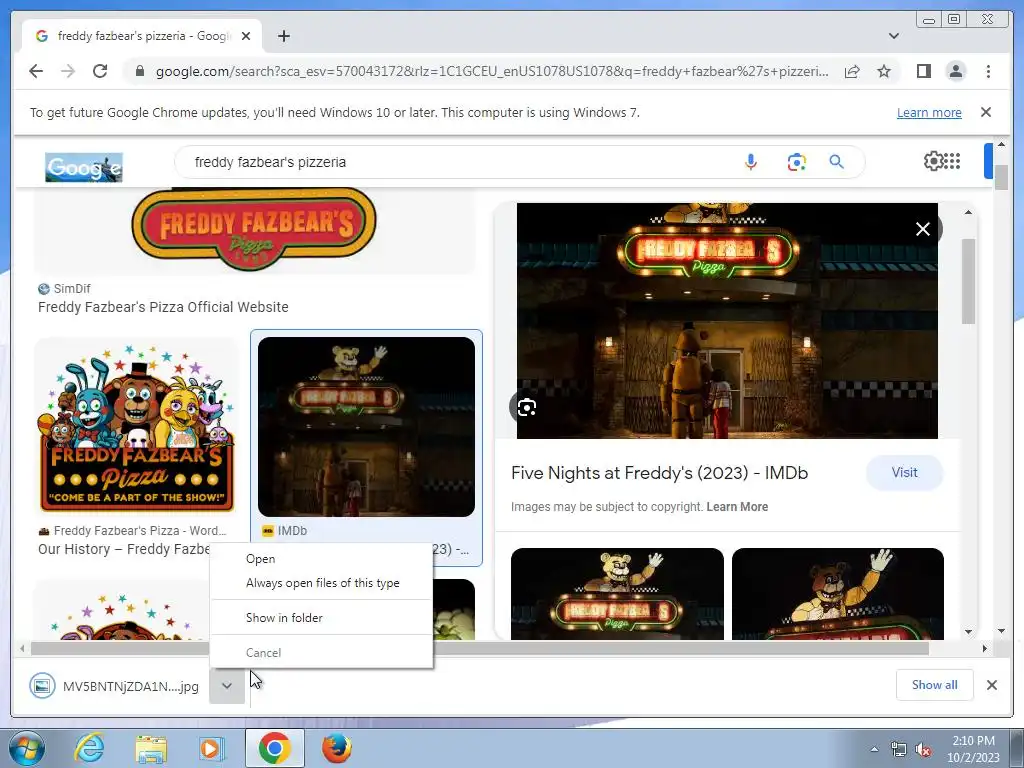Click the SimDif source label

[x=72, y=289]
